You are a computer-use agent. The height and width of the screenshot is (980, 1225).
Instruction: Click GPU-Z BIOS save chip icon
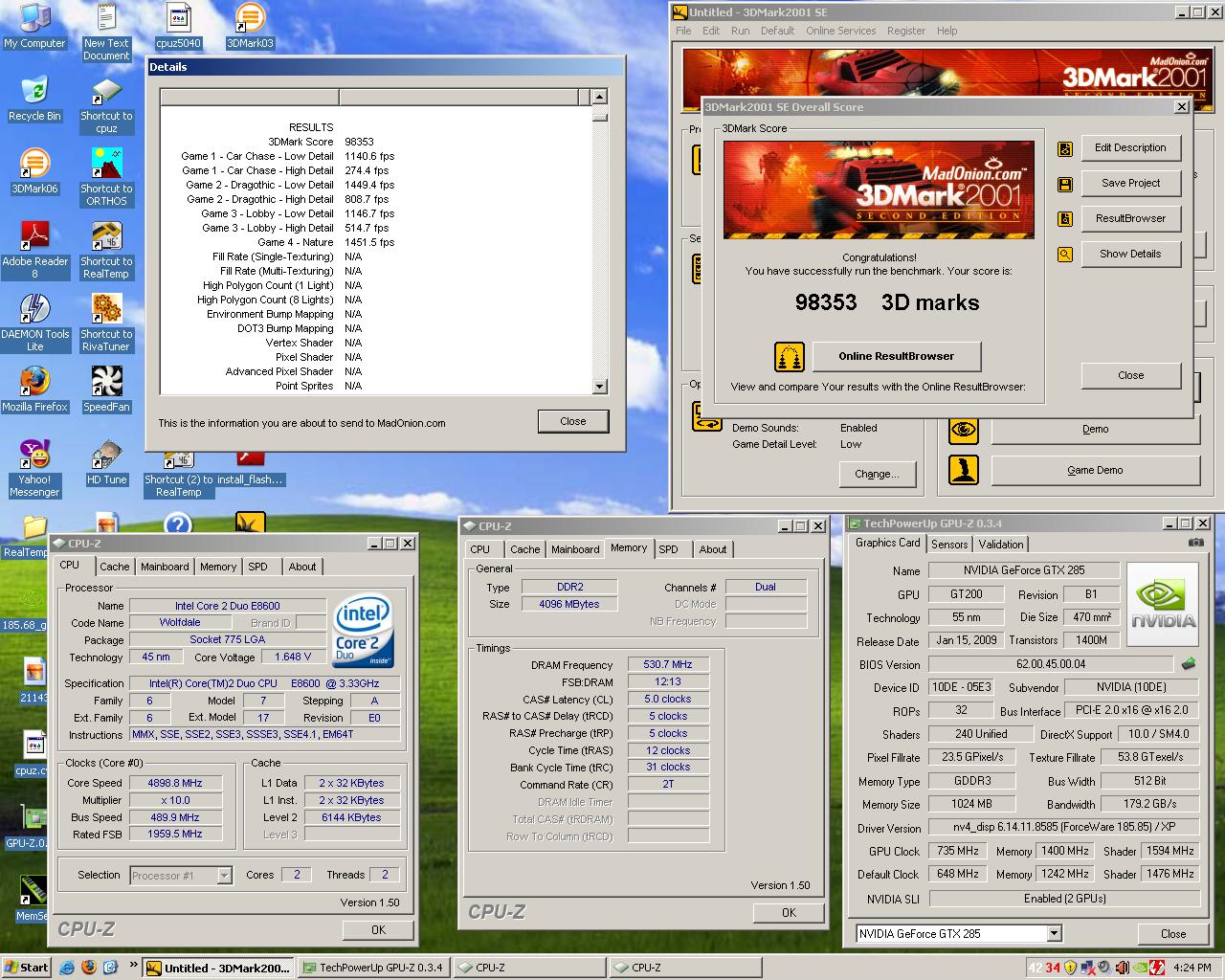click(1189, 663)
